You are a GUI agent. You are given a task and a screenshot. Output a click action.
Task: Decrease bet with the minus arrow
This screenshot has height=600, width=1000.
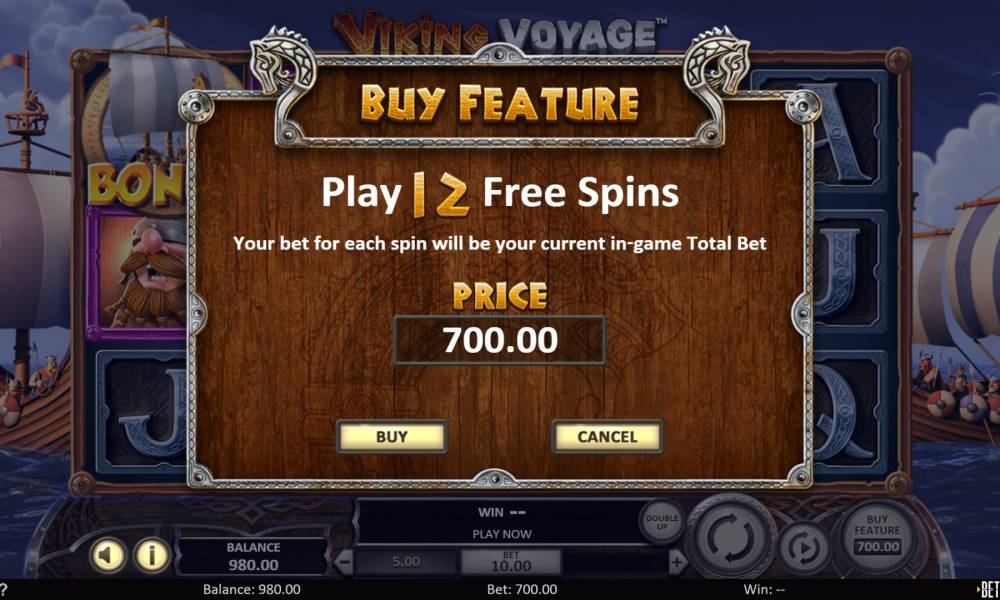344,563
